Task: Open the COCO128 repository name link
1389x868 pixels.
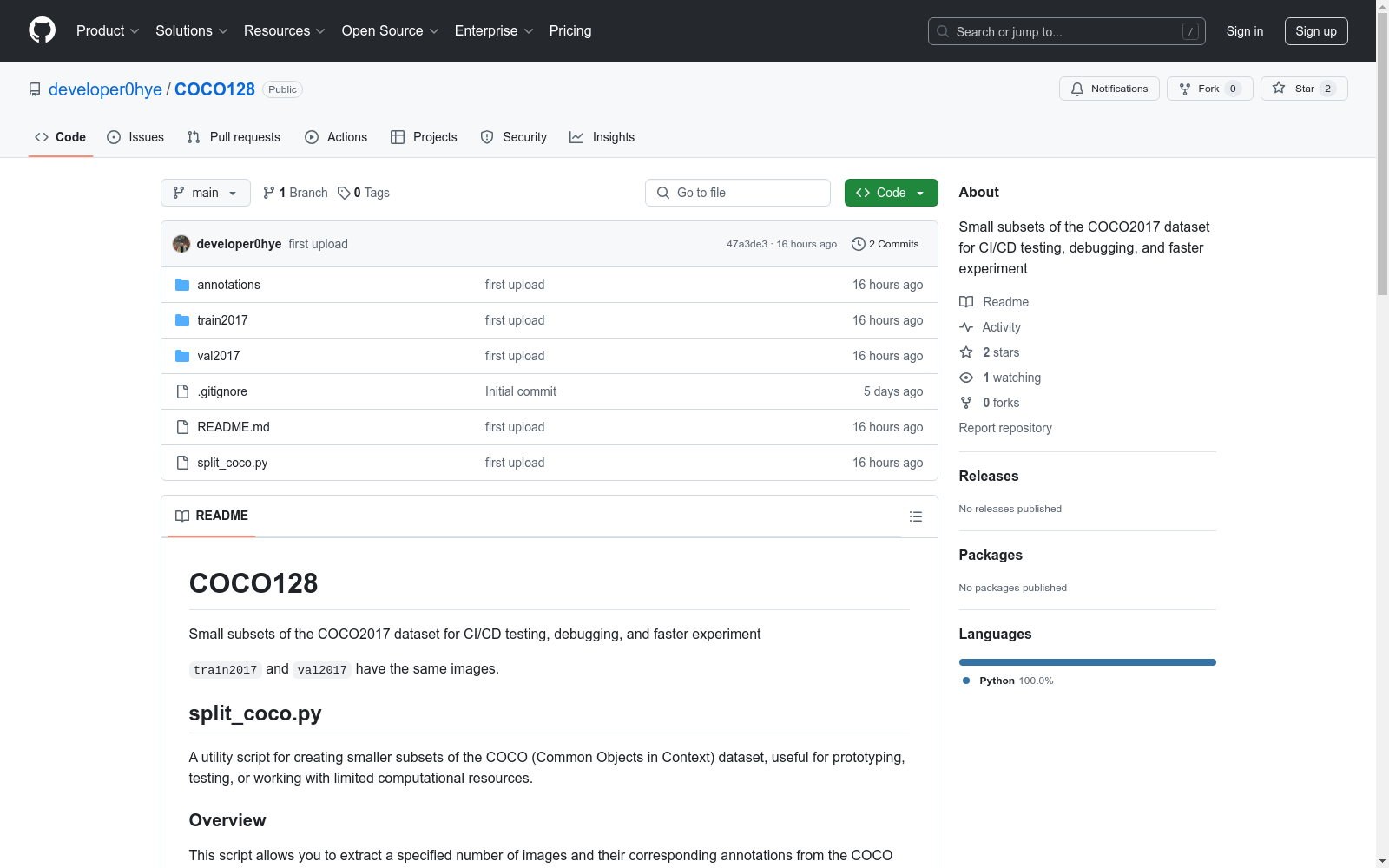Action: coord(214,89)
